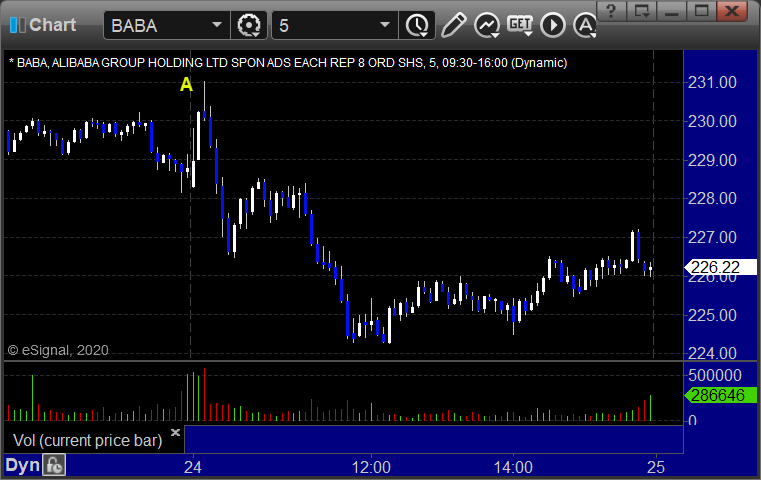Click the 230.00 price axis label
Image resolution: width=761 pixels, height=480 pixels.
pos(712,121)
